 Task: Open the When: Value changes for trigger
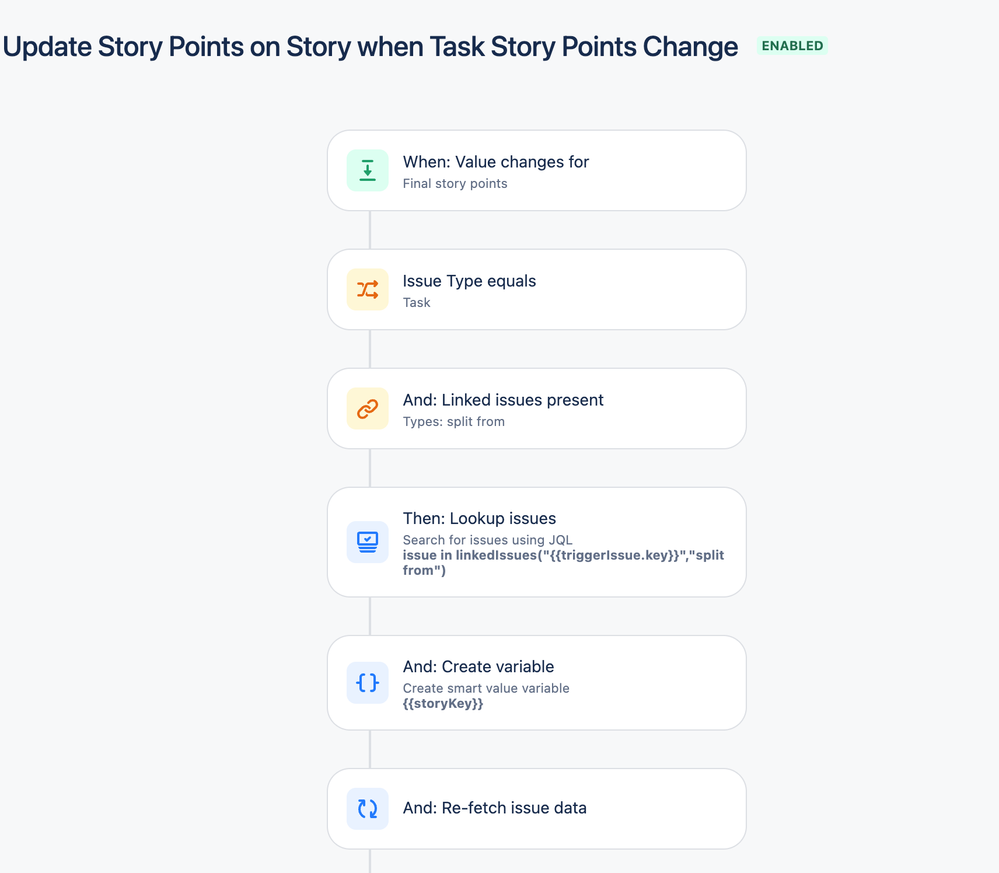tap(536, 170)
